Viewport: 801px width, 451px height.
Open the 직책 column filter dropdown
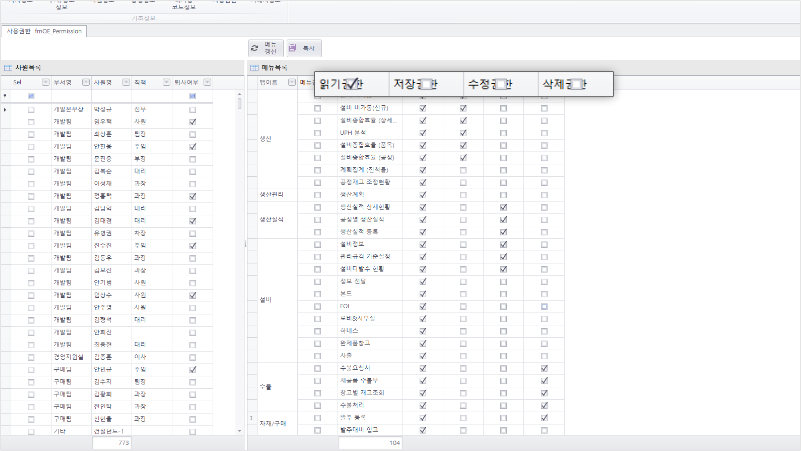tap(166, 82)
